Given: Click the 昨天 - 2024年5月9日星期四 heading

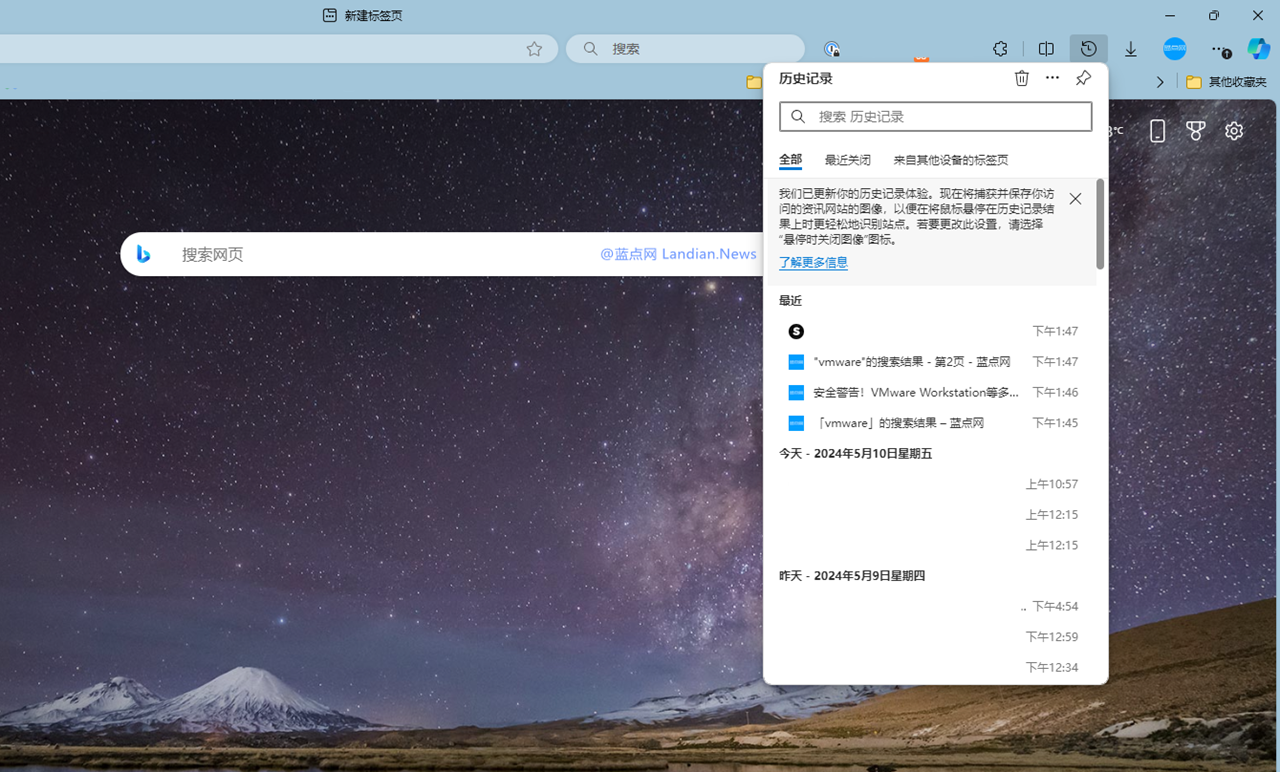Looking at the screenshot, I should (x=852, y=576).
